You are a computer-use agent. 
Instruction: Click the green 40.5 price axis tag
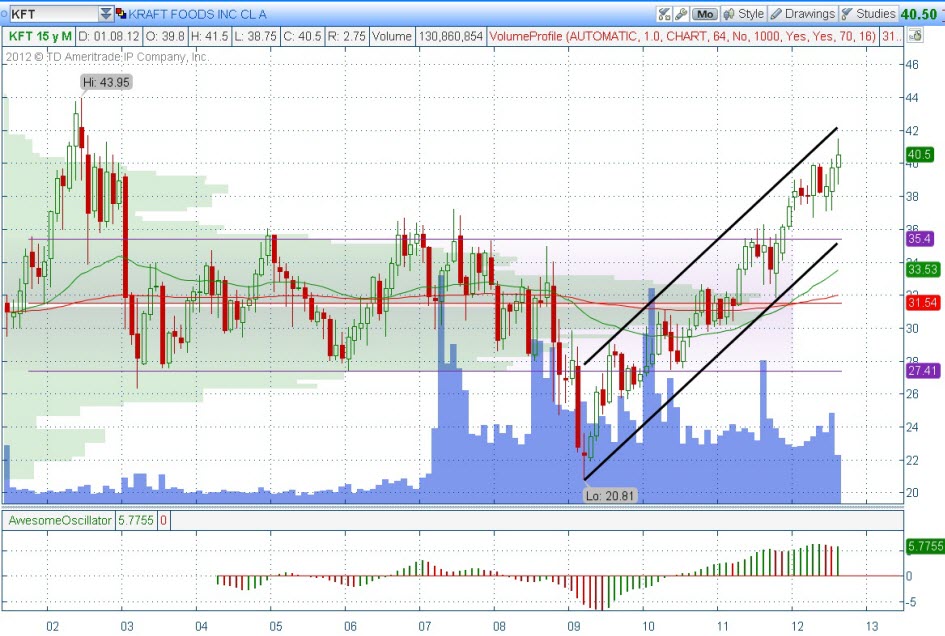click(x=920, y=155)
